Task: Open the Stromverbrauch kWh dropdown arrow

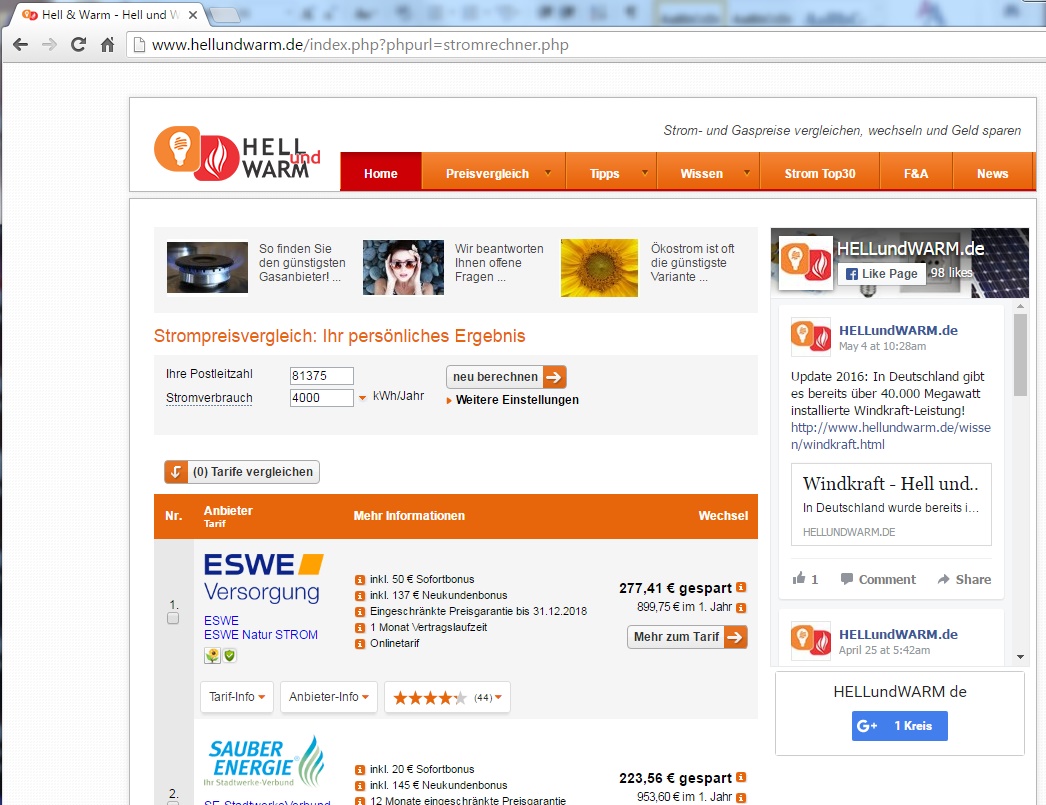Action: click(363, 398)
